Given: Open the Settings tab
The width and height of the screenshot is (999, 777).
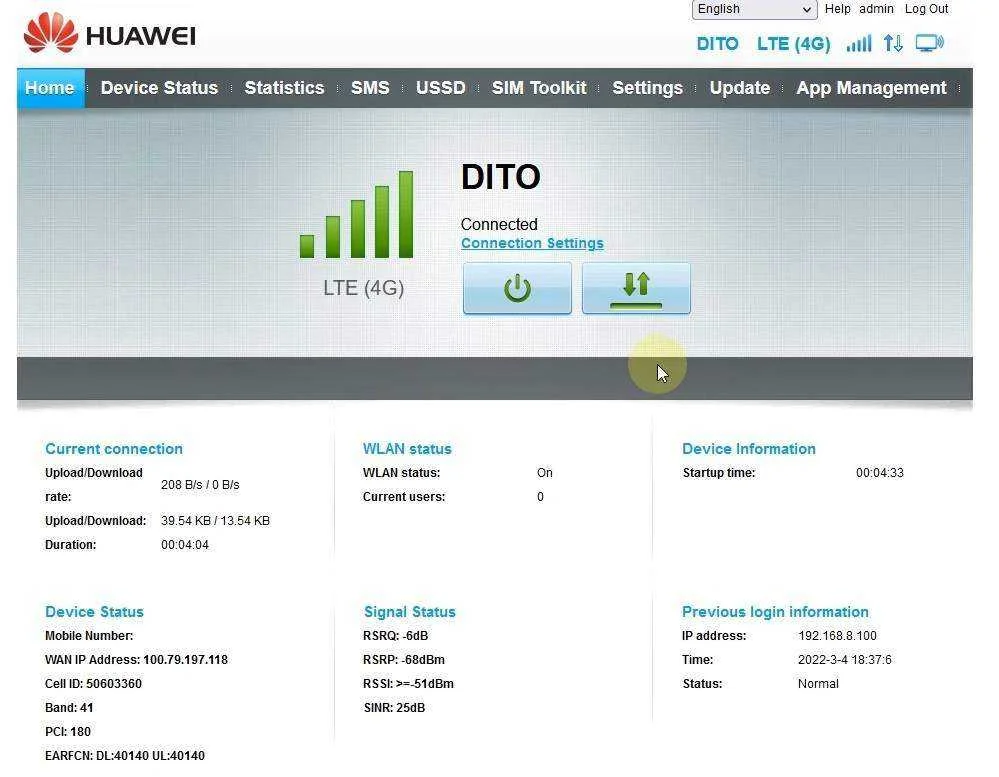Looking at the screenshot, I should [x=647, y=88].
